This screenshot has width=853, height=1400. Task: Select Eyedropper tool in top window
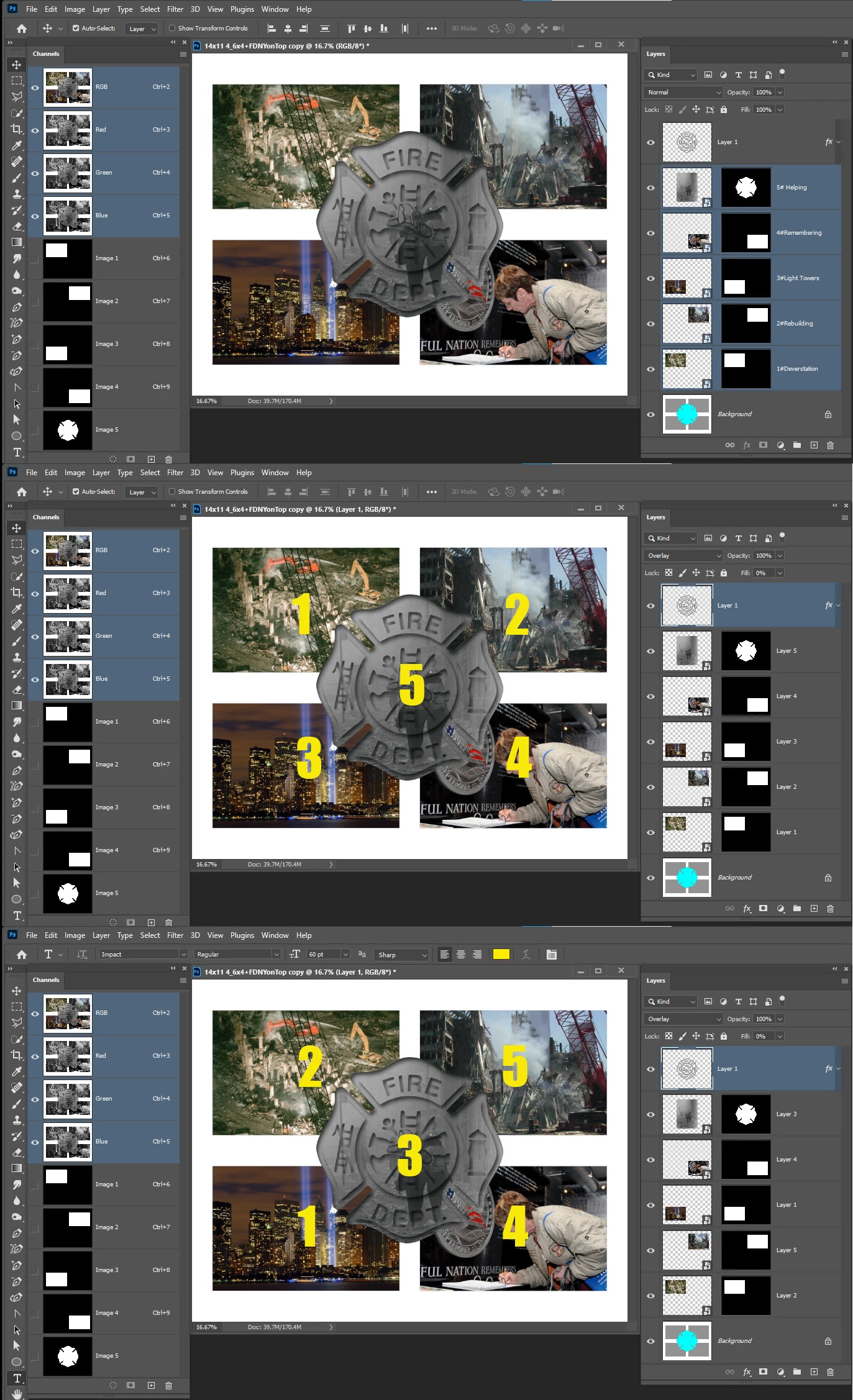click(x=17, y=145)
